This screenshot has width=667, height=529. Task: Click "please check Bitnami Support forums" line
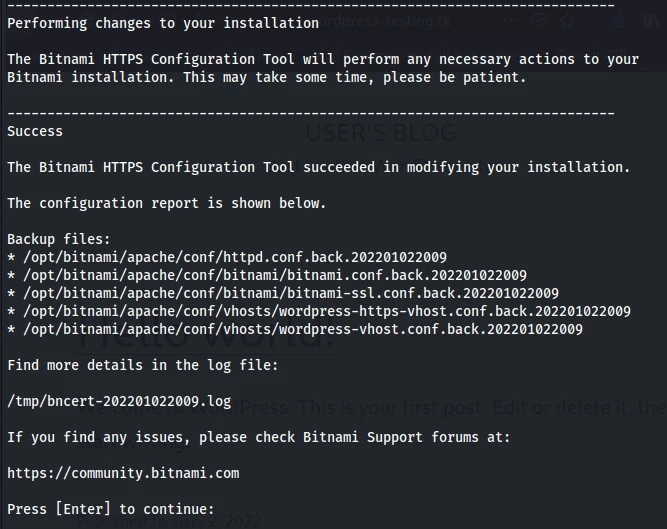(x=259, y=437)
